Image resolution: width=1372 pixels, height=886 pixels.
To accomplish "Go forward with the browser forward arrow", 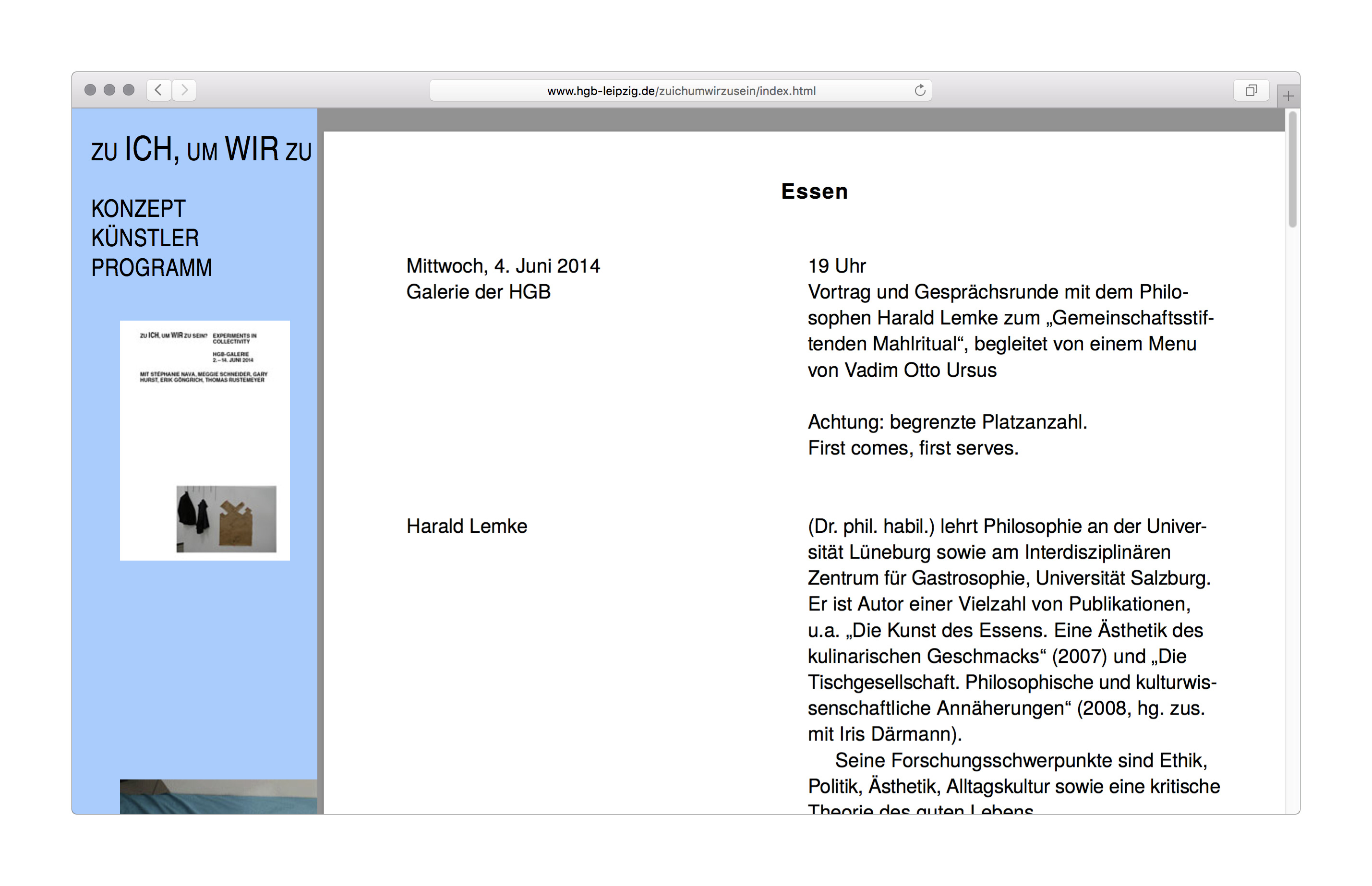I will [x=184, y=90].
